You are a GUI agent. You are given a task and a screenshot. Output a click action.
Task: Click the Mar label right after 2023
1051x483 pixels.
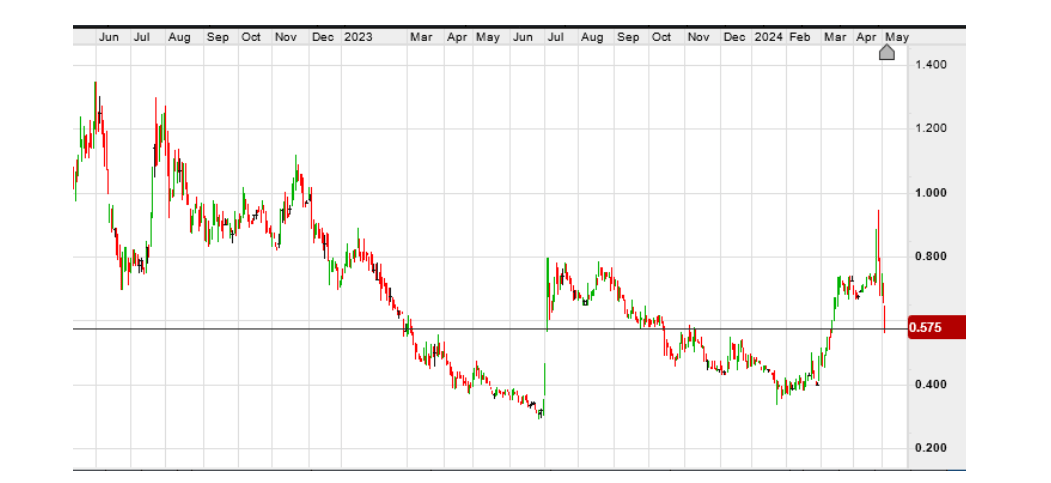point(421,38)
